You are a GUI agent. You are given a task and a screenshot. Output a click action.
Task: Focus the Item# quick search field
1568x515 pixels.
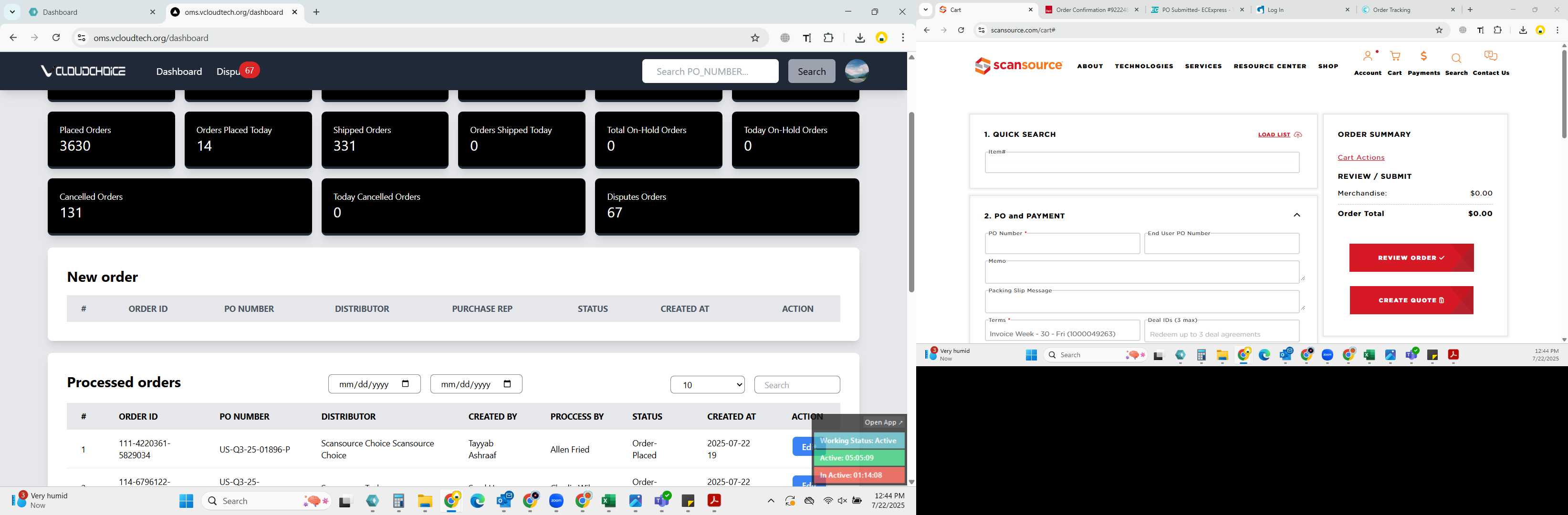point(1142,162)
